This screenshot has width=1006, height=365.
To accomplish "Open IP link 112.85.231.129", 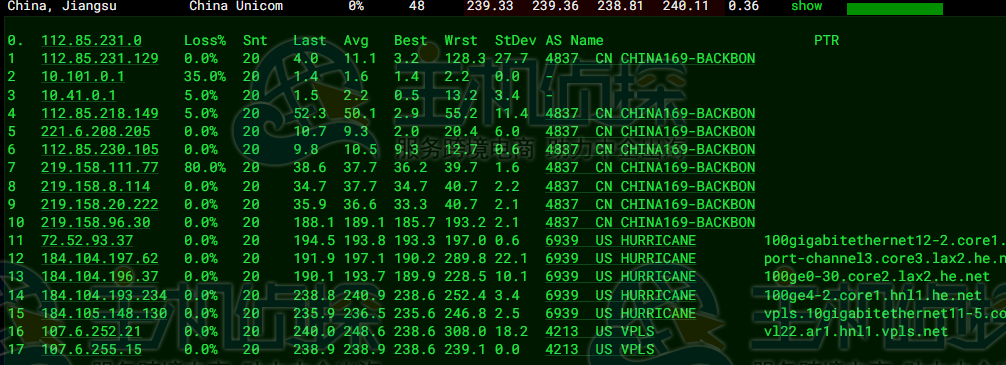I will tap(100, 58).
